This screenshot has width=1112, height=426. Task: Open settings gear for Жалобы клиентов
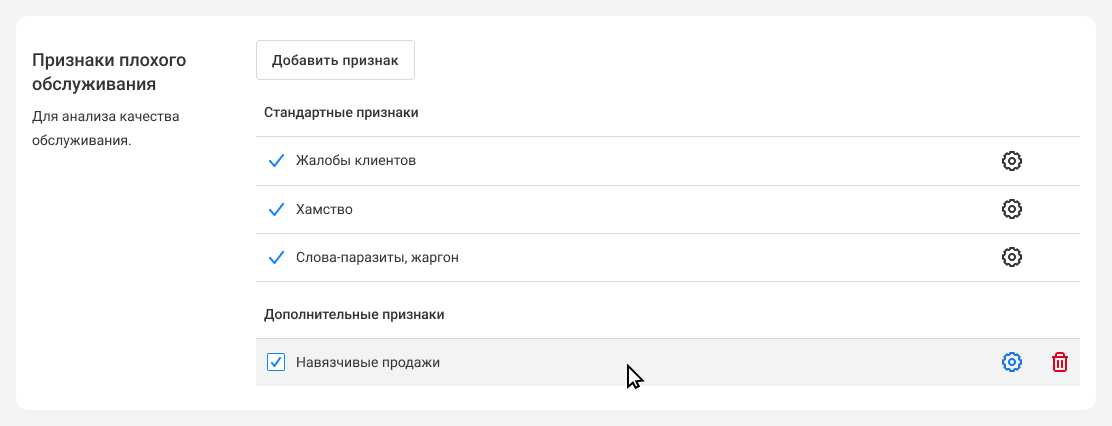pyautogui.click(x=1011, y=161)
